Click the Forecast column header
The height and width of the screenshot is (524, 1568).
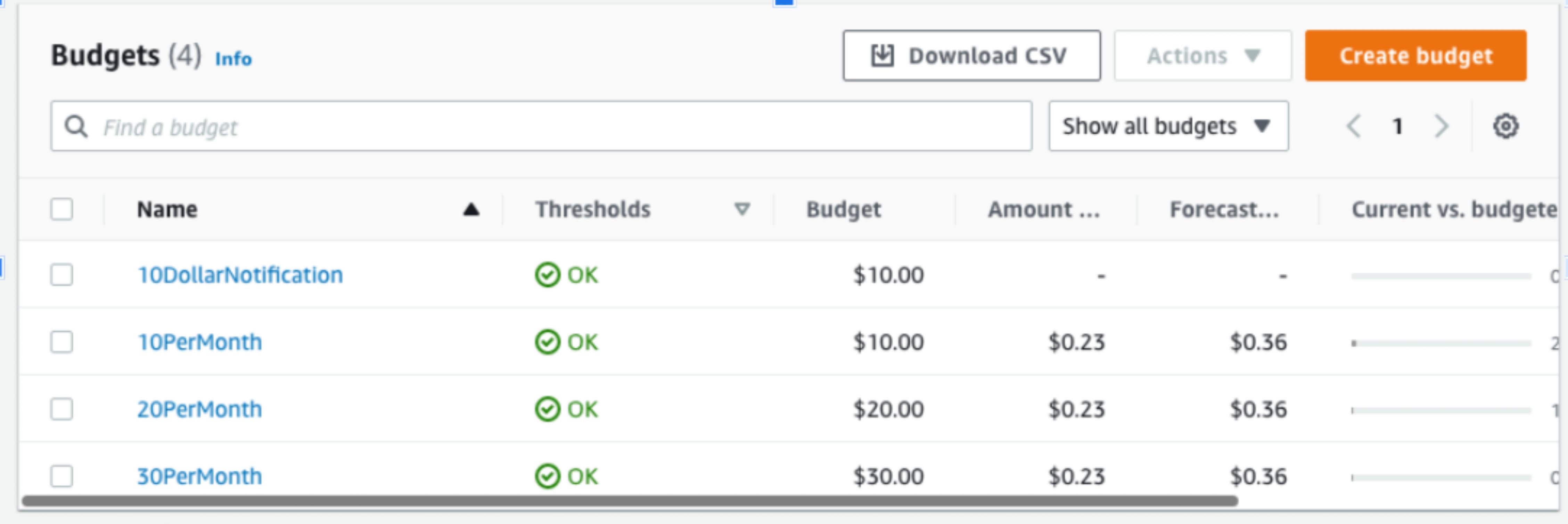pyautogui.click(x=1223, y=209)
